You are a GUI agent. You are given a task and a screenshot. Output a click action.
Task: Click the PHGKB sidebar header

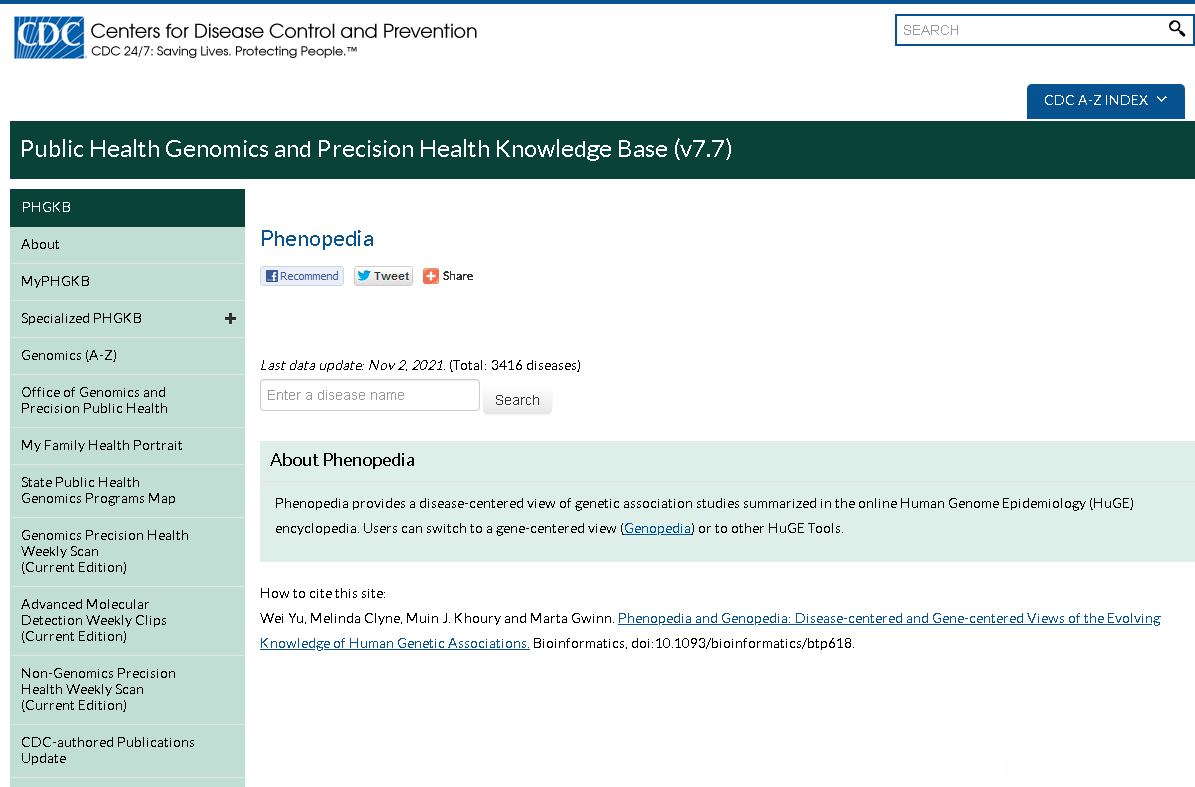46,207
